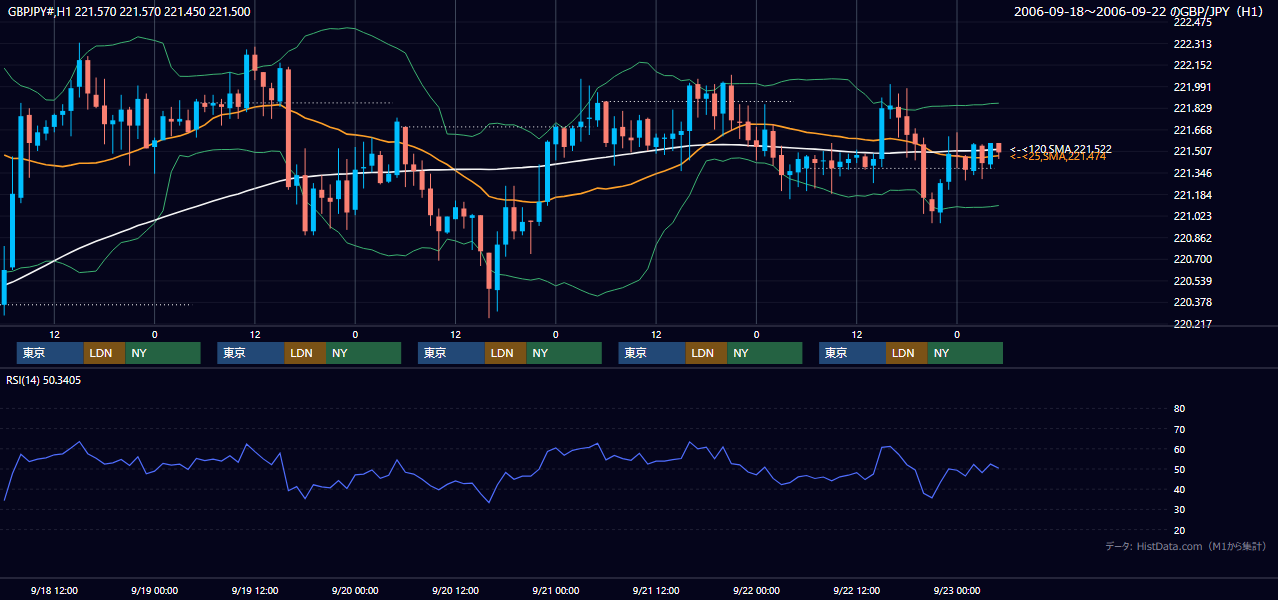Click the 9/20 00:00 time axis label
This screenshot has width=1278, height=600.
pyautogui.click(x=355, y=590)
